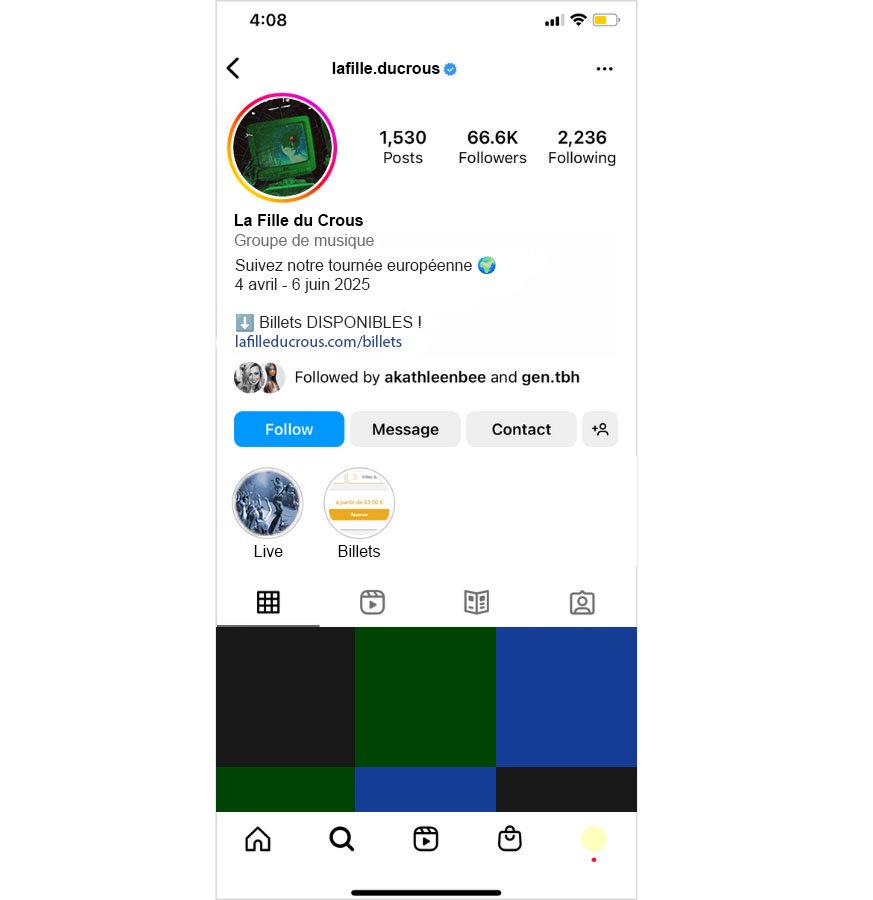The height and width of the screenshot is (900, 873).
Task: Open Reels from bottom navigation
Action: point(426,839)
